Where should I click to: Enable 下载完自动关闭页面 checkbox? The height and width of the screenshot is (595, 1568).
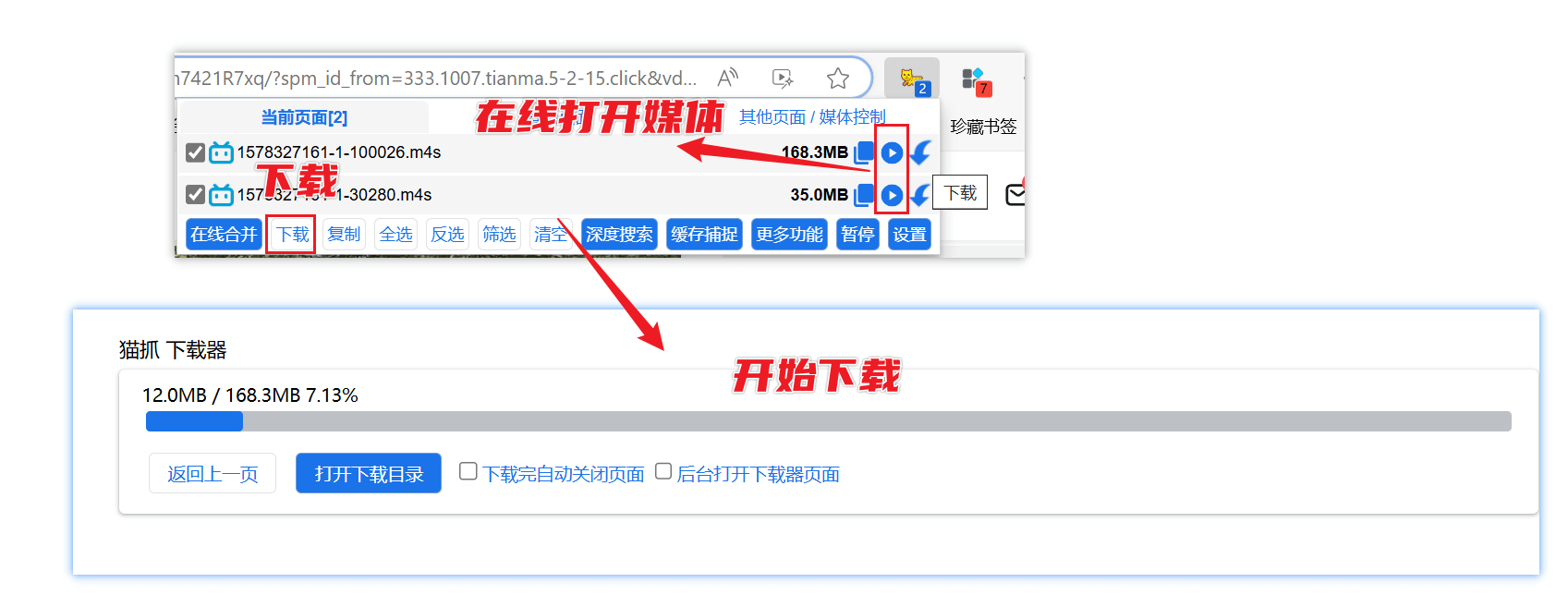(468, 472)
